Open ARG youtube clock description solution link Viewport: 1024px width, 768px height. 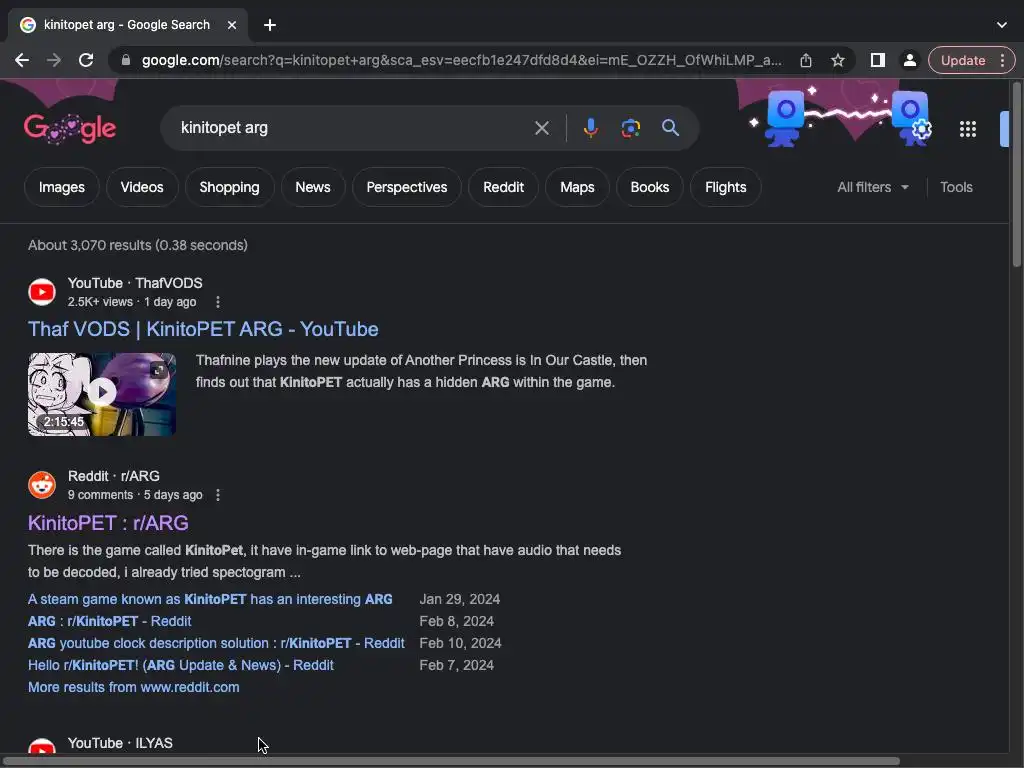pyautogui.click(x=216, y=643)
